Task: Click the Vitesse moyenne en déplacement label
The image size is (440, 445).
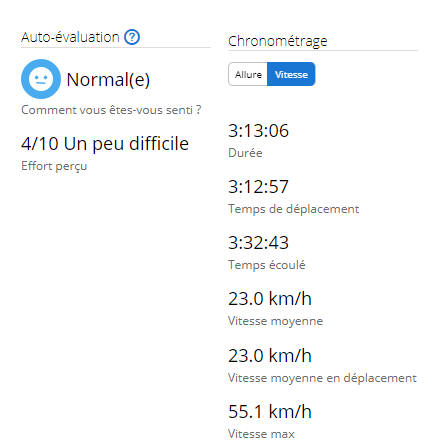Action: tap(322, 378)
